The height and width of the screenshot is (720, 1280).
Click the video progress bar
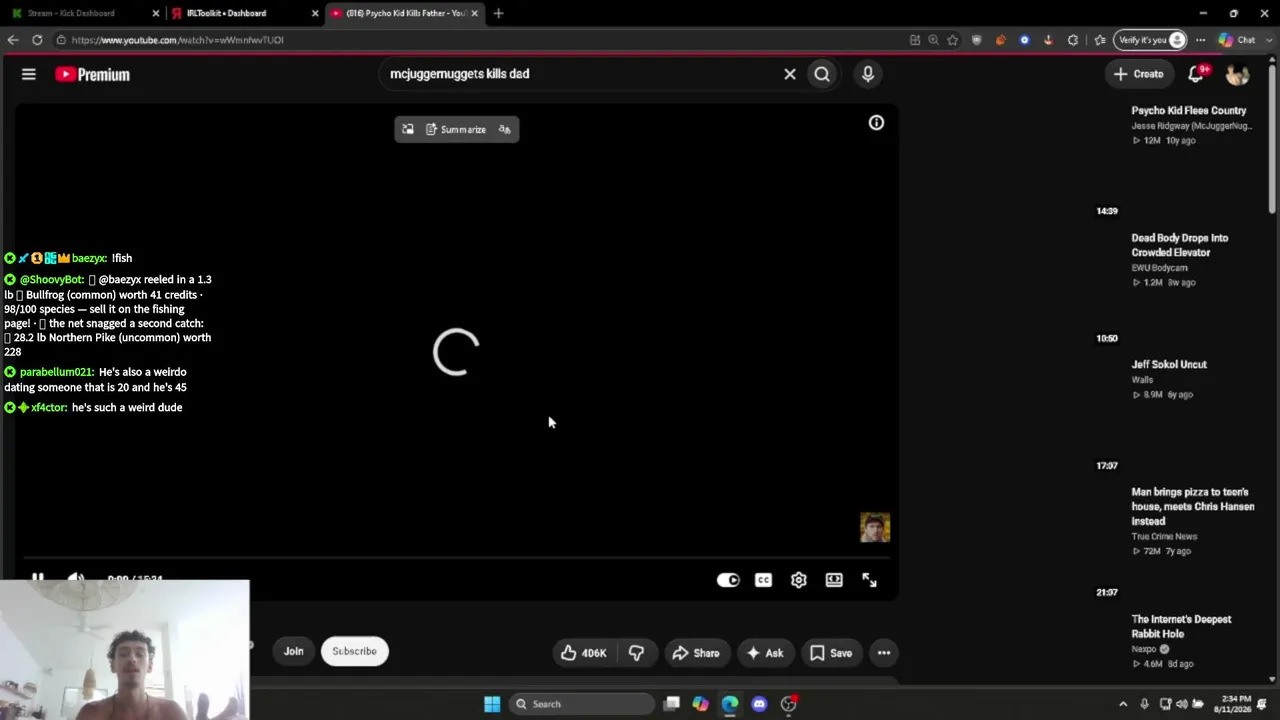(x=455, y=559)
